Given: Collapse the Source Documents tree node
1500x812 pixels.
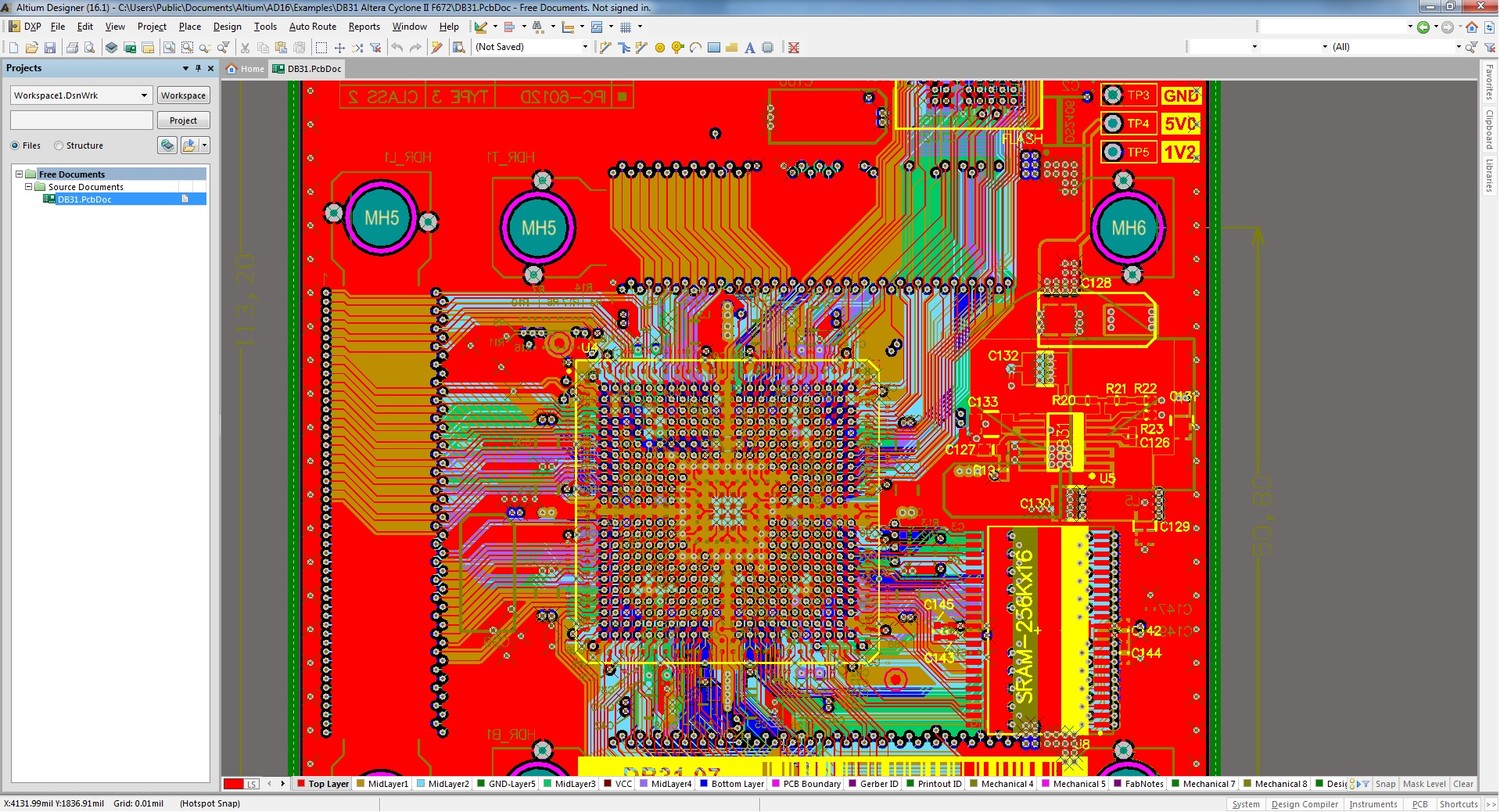Looking at the screenshot, I should (29, 187).
